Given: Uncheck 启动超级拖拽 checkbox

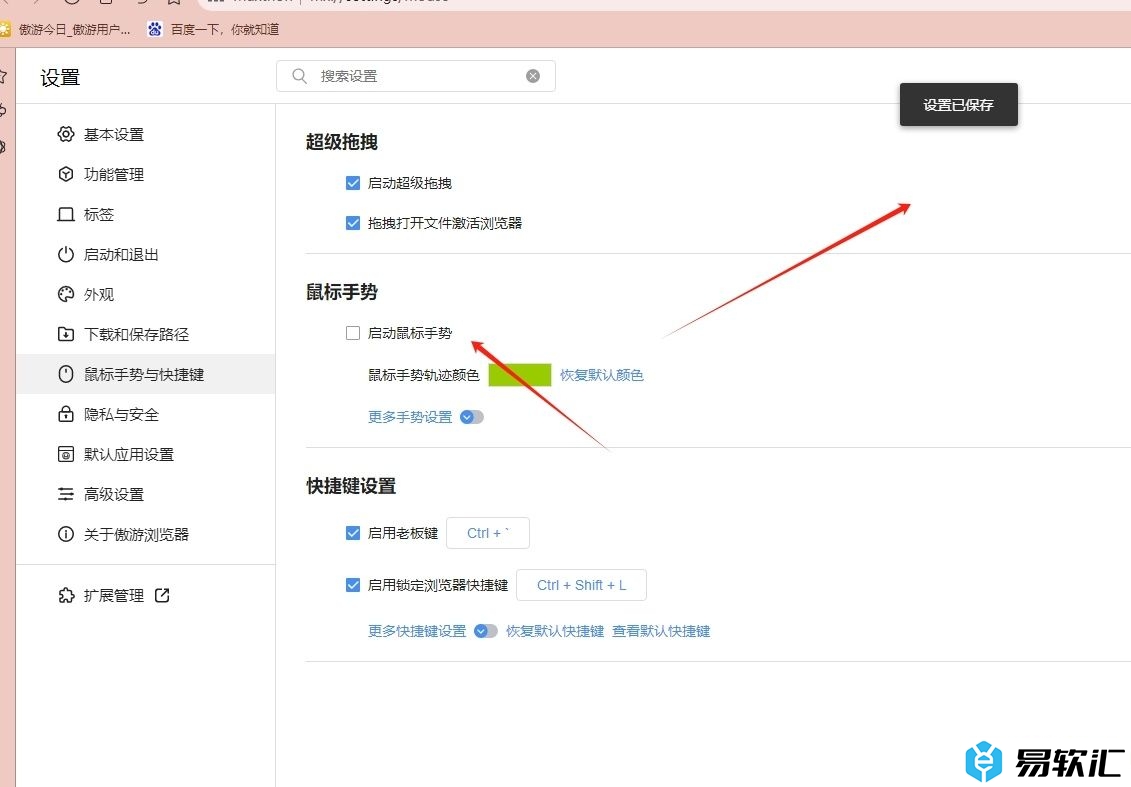Looking at the screenshot, I should tap(352, 183).
